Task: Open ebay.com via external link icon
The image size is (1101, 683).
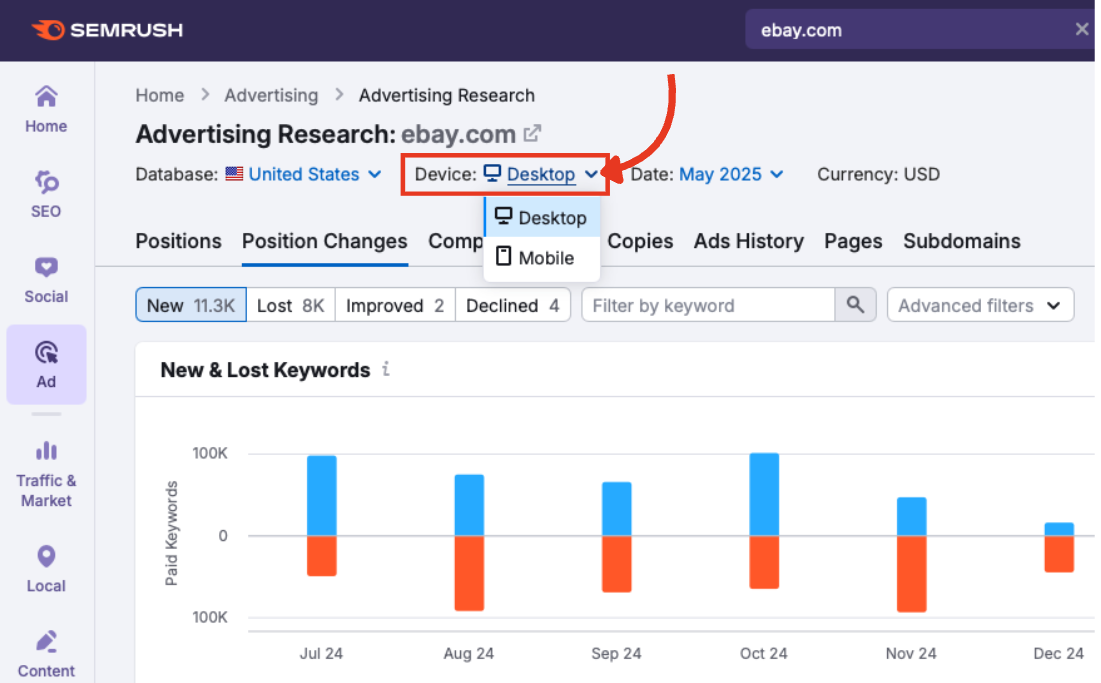Action: 533,133
